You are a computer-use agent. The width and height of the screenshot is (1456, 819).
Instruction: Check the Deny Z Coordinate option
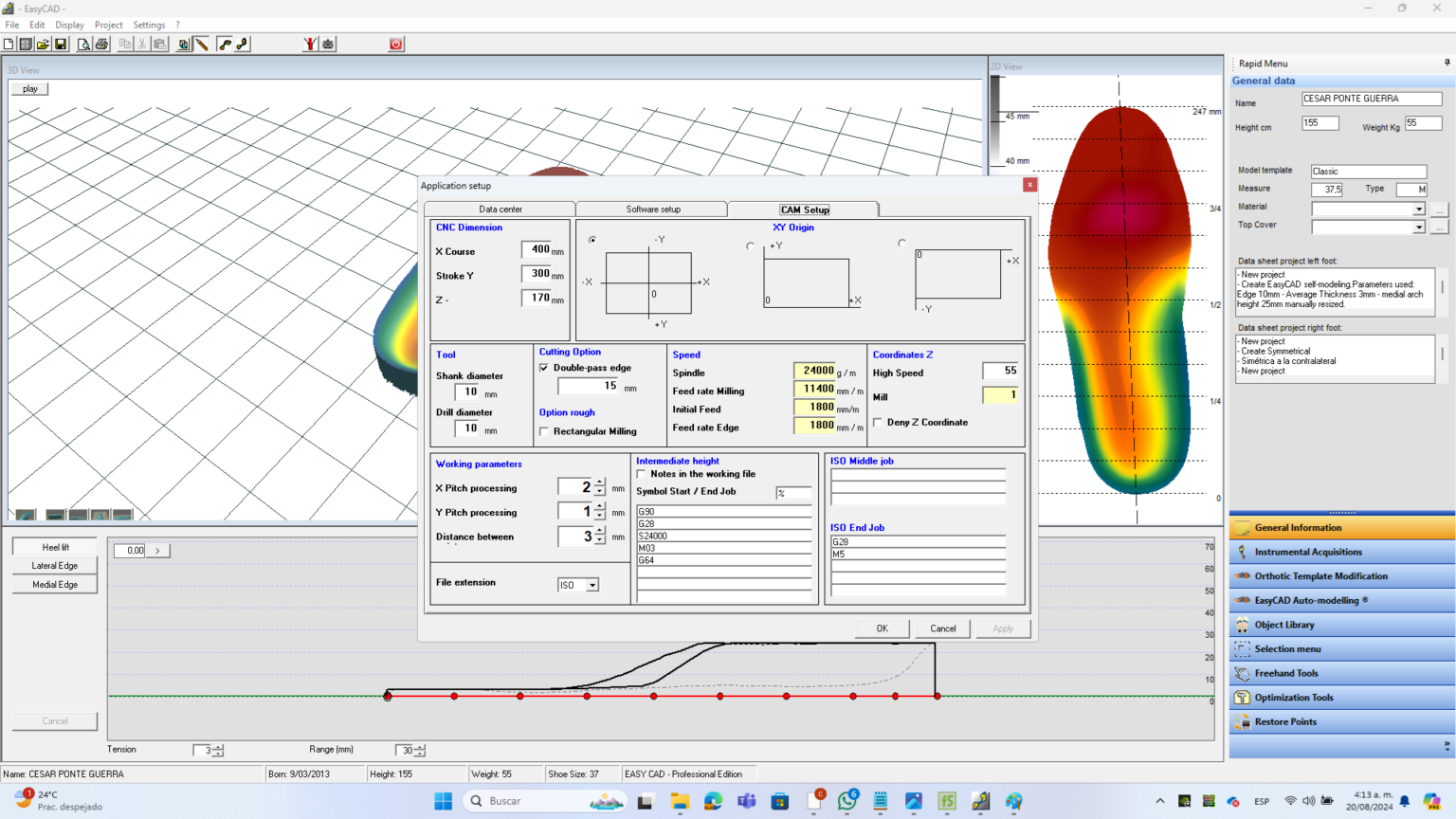tap(877, 423)
